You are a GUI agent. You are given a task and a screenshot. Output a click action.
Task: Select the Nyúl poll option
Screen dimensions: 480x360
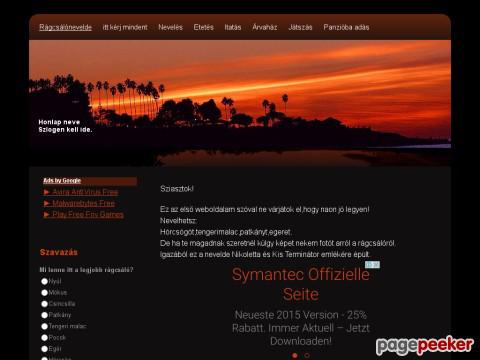44,281
